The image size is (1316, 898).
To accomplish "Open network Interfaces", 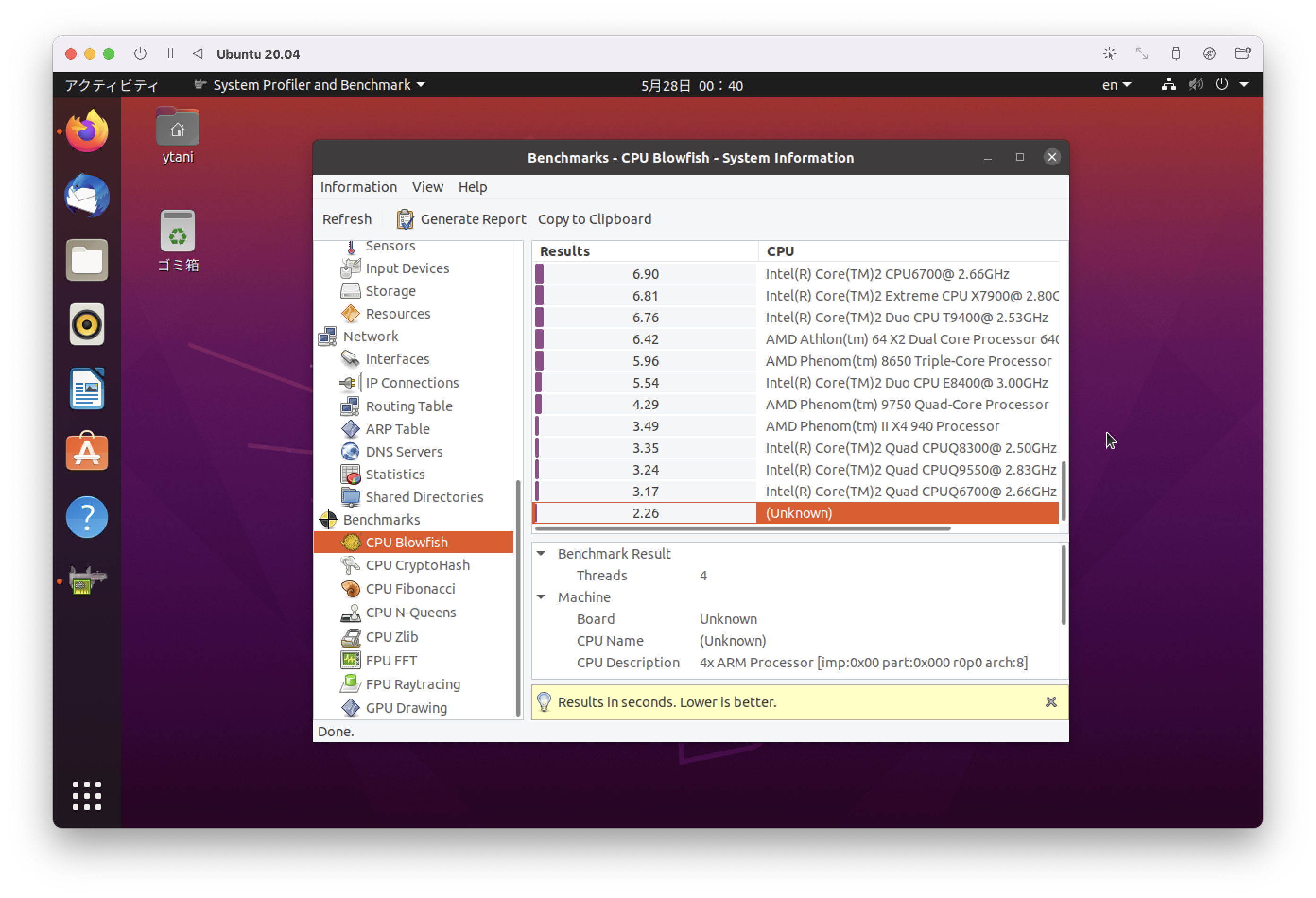I will click(397, 359).
